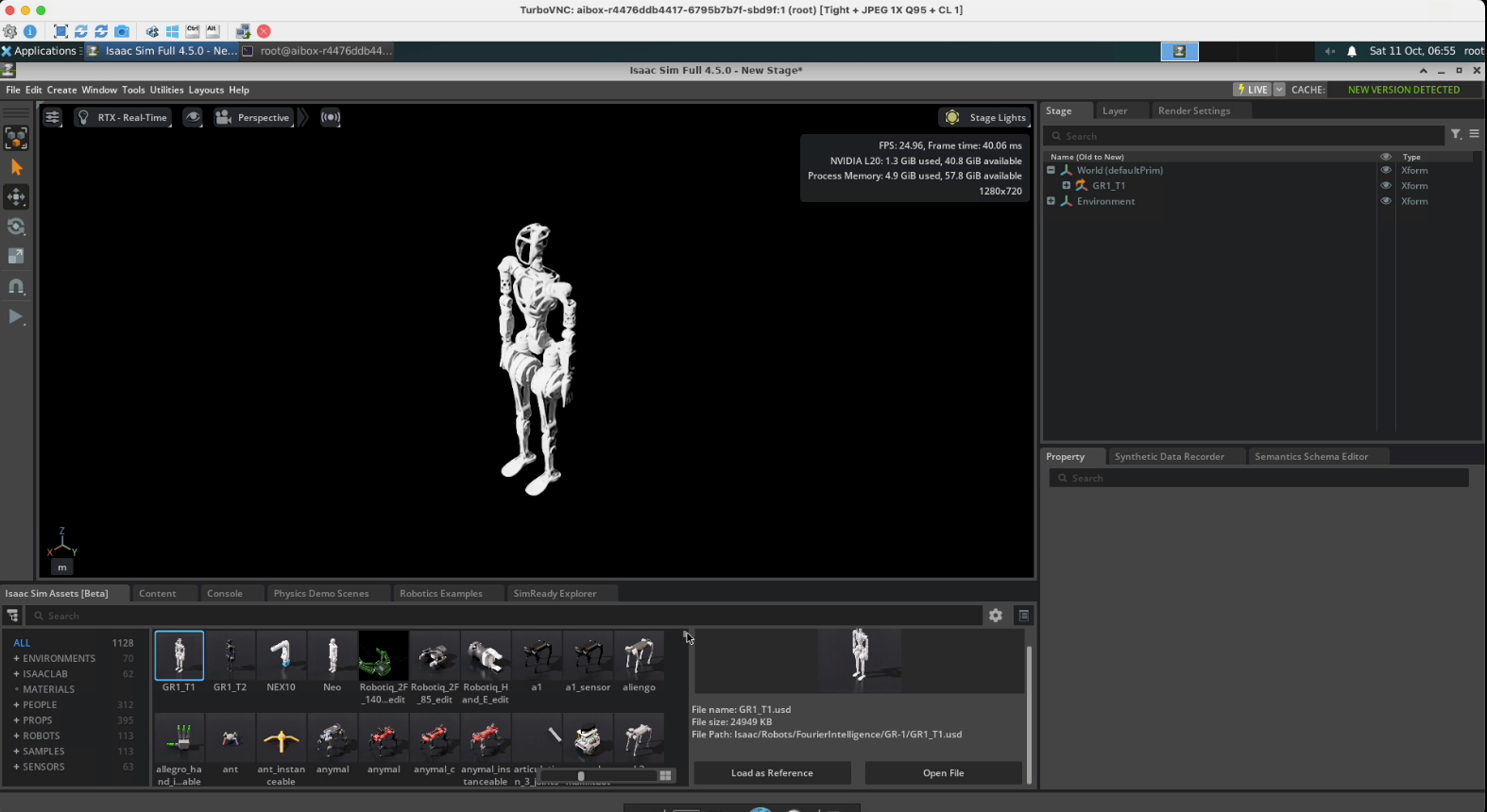The height and width of the screenshot is (812, 1487).
Task: Toggle the magnet Snap tool
Action: click(16, 286)
